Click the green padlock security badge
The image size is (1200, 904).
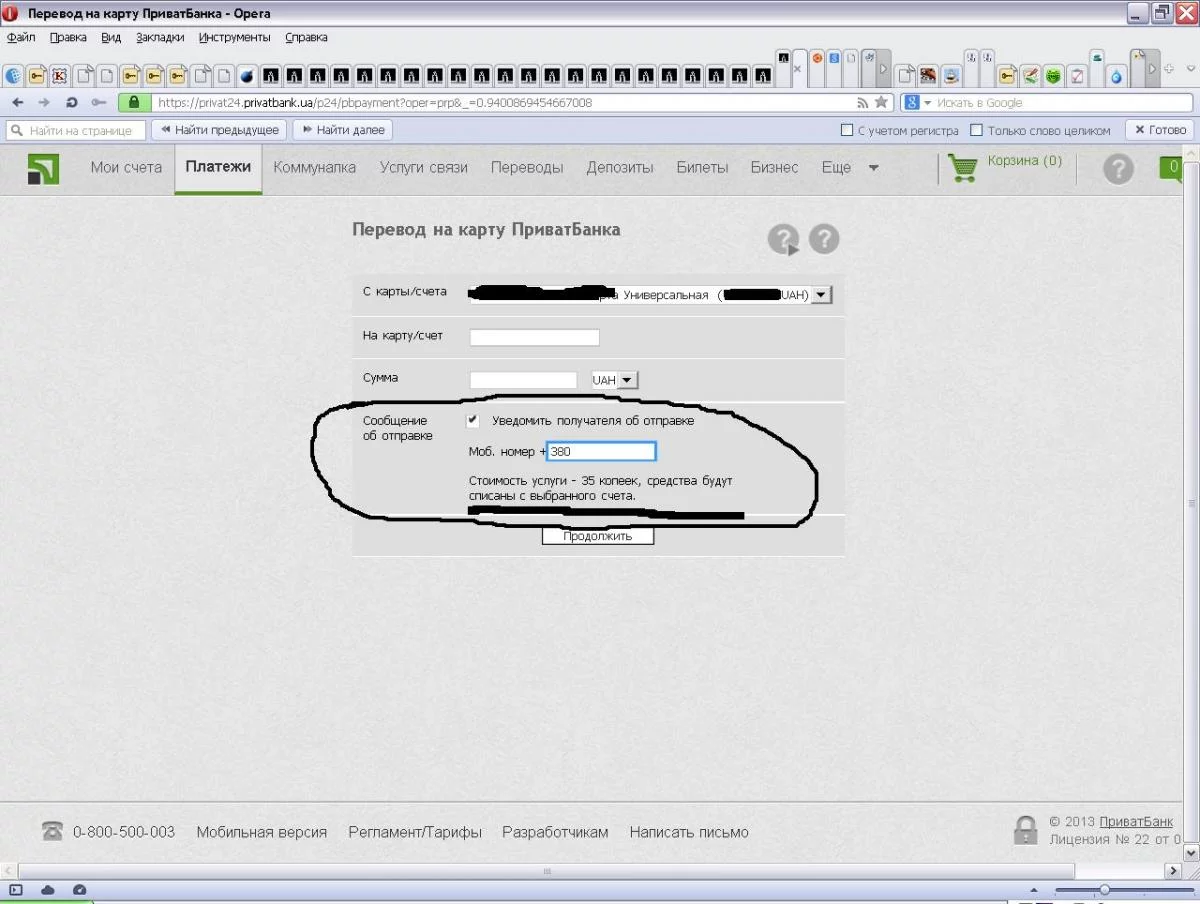point(134,102)
